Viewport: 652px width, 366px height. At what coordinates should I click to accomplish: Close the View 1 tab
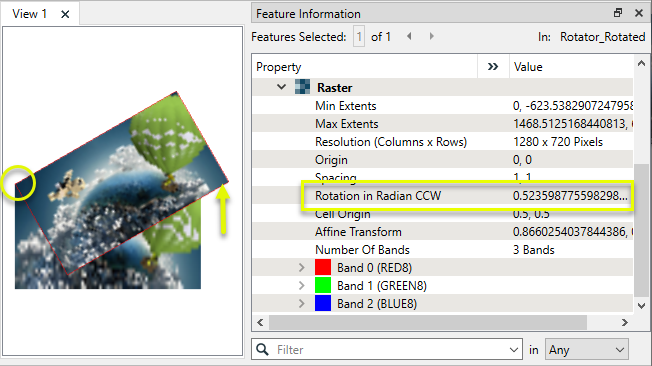65,14
